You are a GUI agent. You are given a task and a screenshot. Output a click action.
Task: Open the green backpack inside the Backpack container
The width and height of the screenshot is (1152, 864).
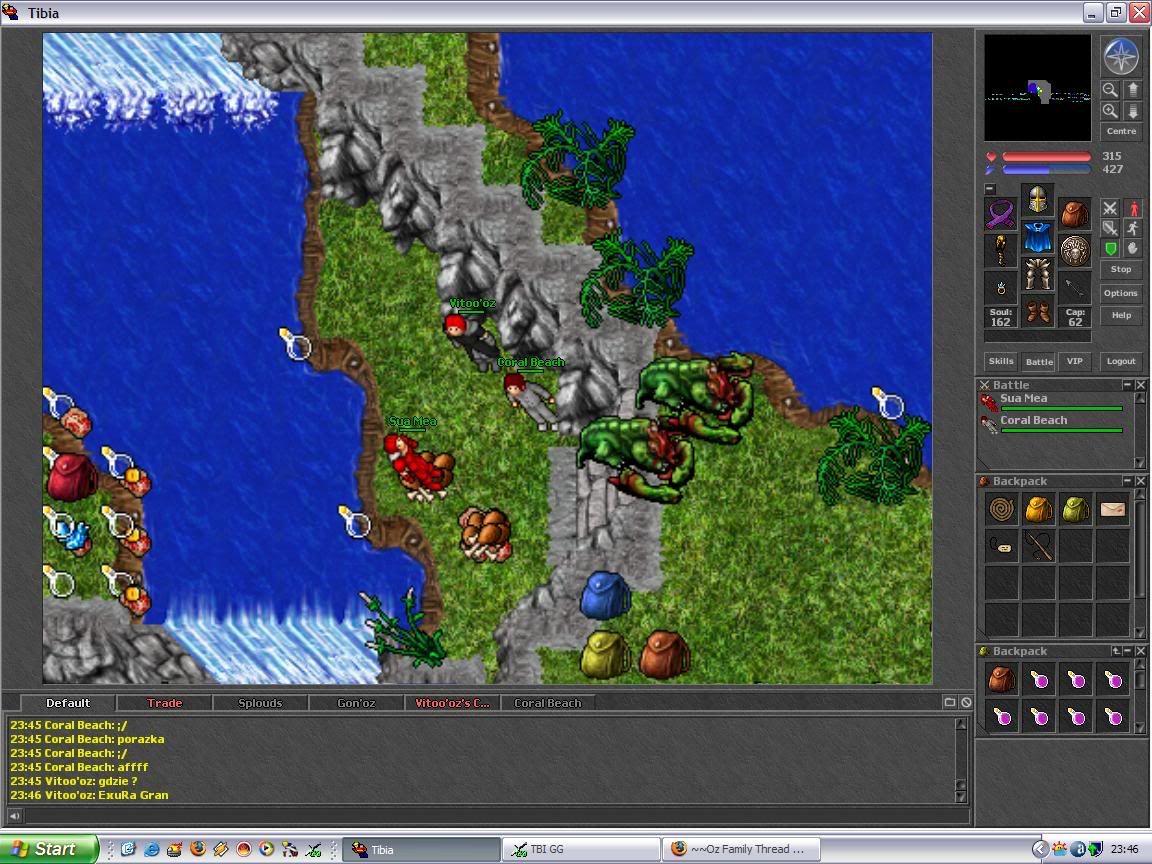pos(1076,509)
